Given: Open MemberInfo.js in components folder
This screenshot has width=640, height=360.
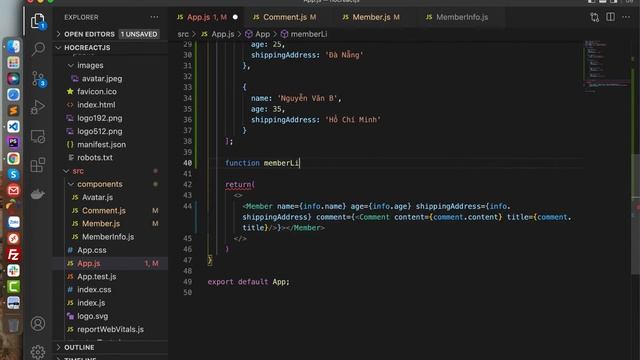Looking at the screenshot, I should coord(108,237).
